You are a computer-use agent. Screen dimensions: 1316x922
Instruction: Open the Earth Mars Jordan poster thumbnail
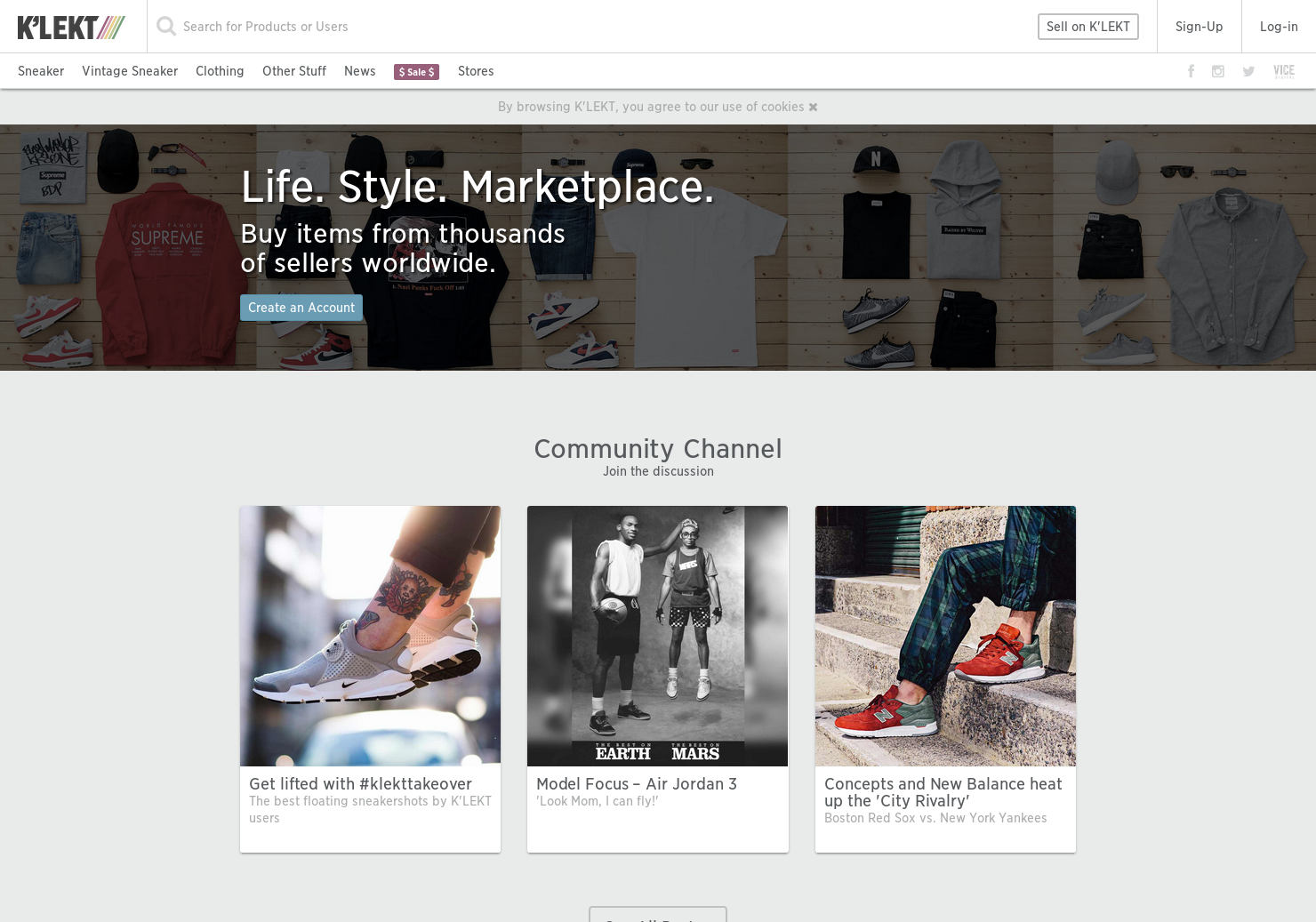657,636
